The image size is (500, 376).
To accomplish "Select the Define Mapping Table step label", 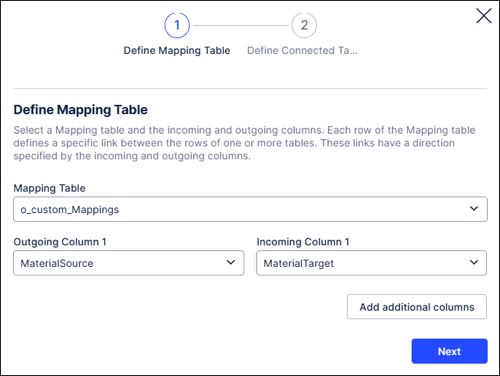I will pyautogui.click(x=177, y=51).
